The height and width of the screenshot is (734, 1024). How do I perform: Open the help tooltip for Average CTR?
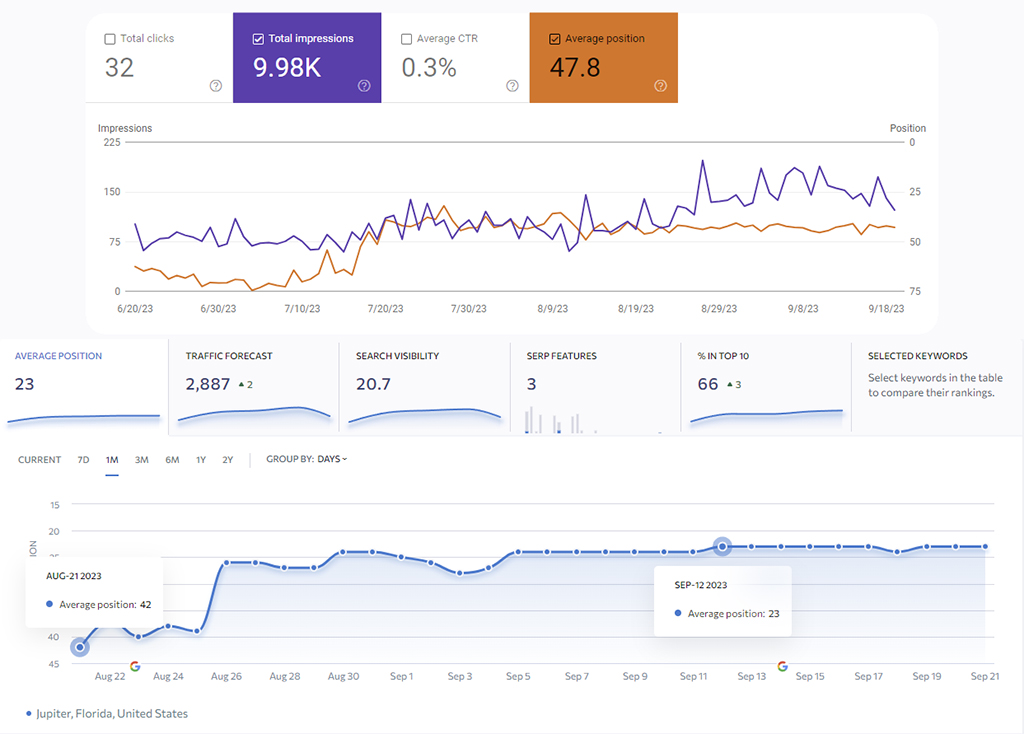(x=512, y=86)
